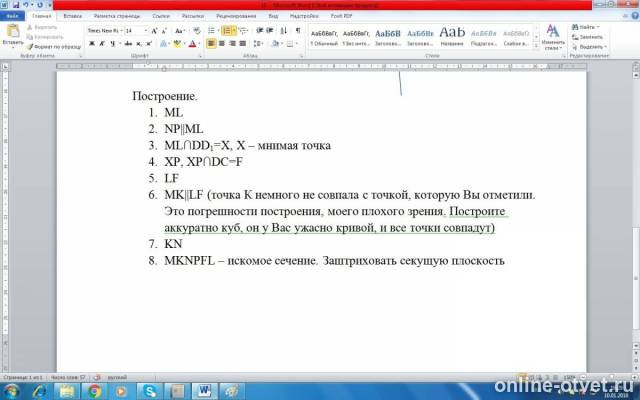Open Windows Explorer folder from taskbar
Image resolution: width=640 pixels, height=400 pixels.
67,391
